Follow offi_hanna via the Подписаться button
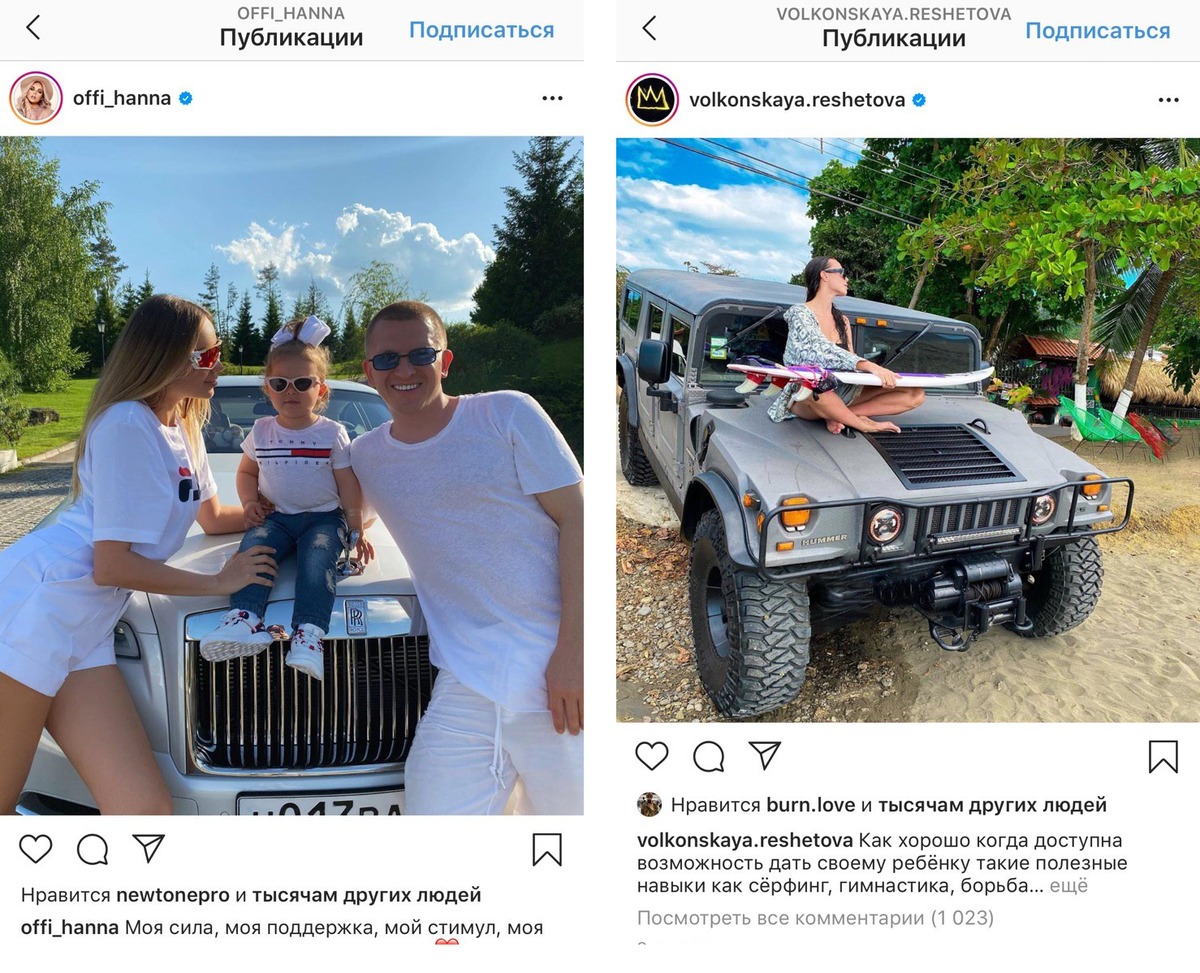 pos(481,30)
